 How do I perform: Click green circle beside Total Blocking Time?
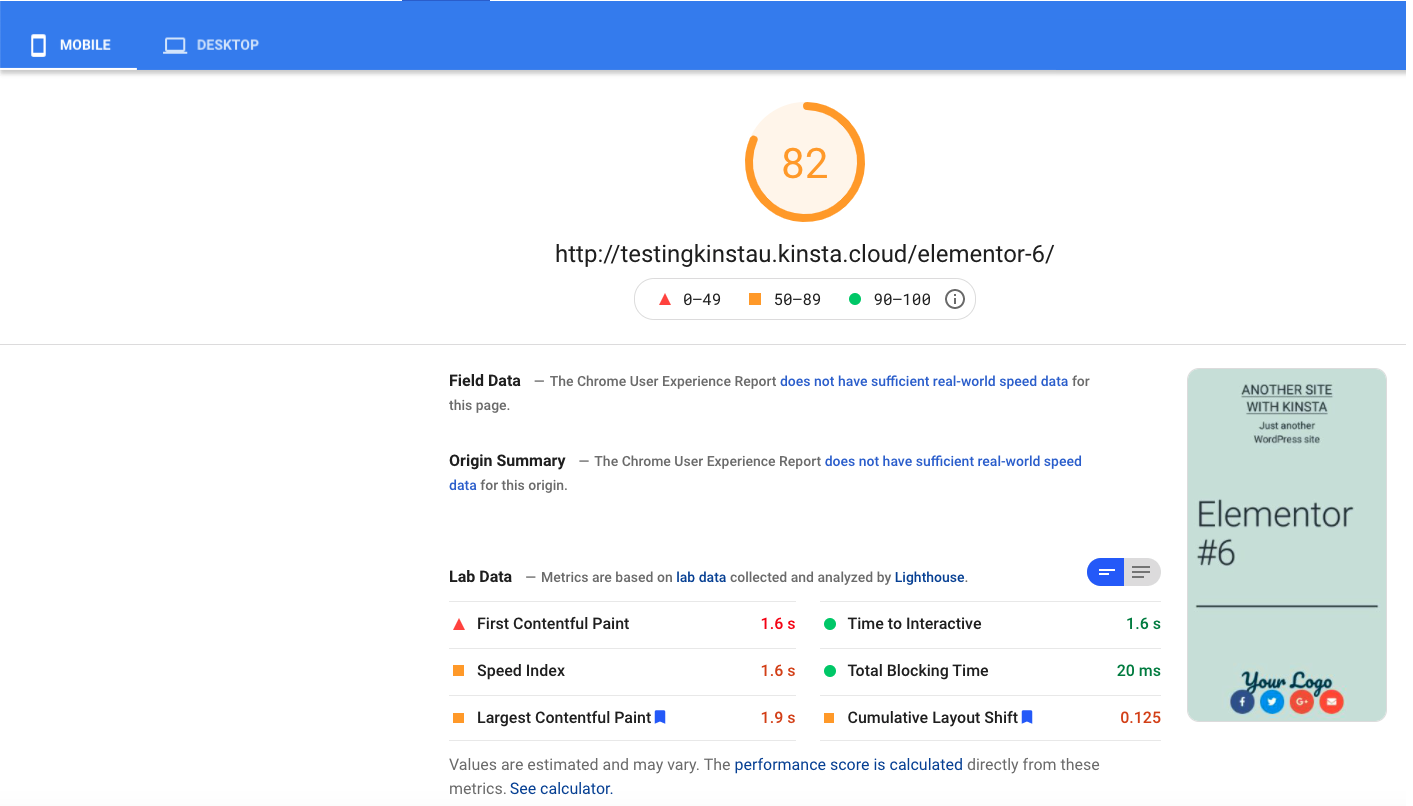[x=829, y=671]
